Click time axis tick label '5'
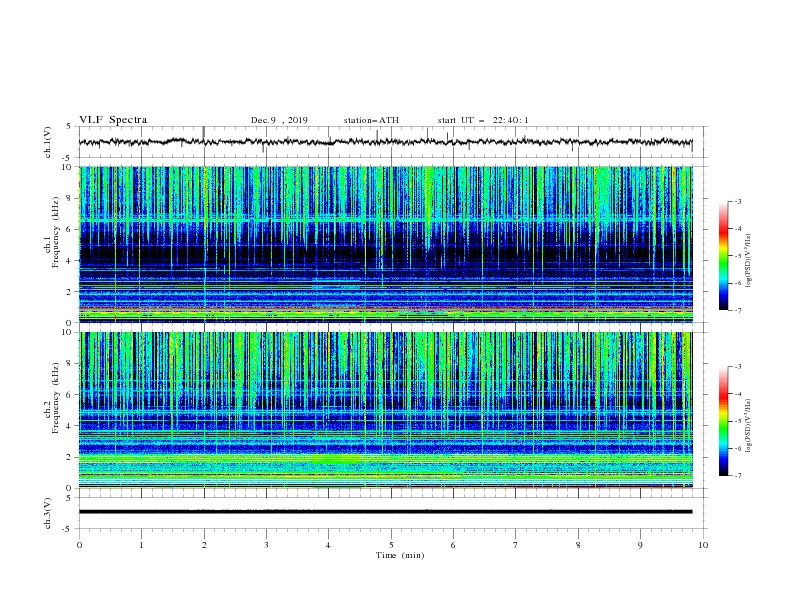The image size is (792, 612). pyautogui.click(x=391, y=545)
